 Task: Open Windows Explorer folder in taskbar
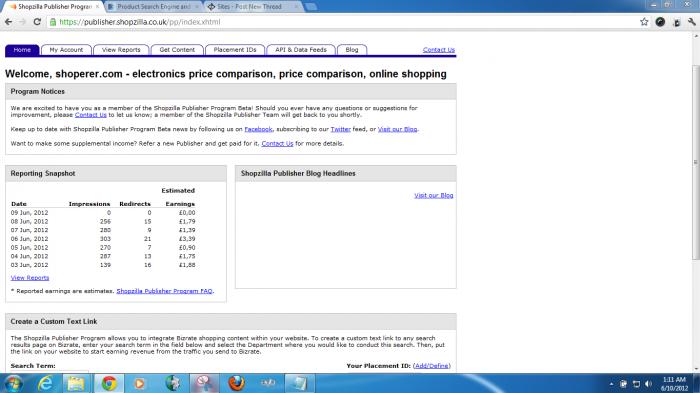point(76,383)
